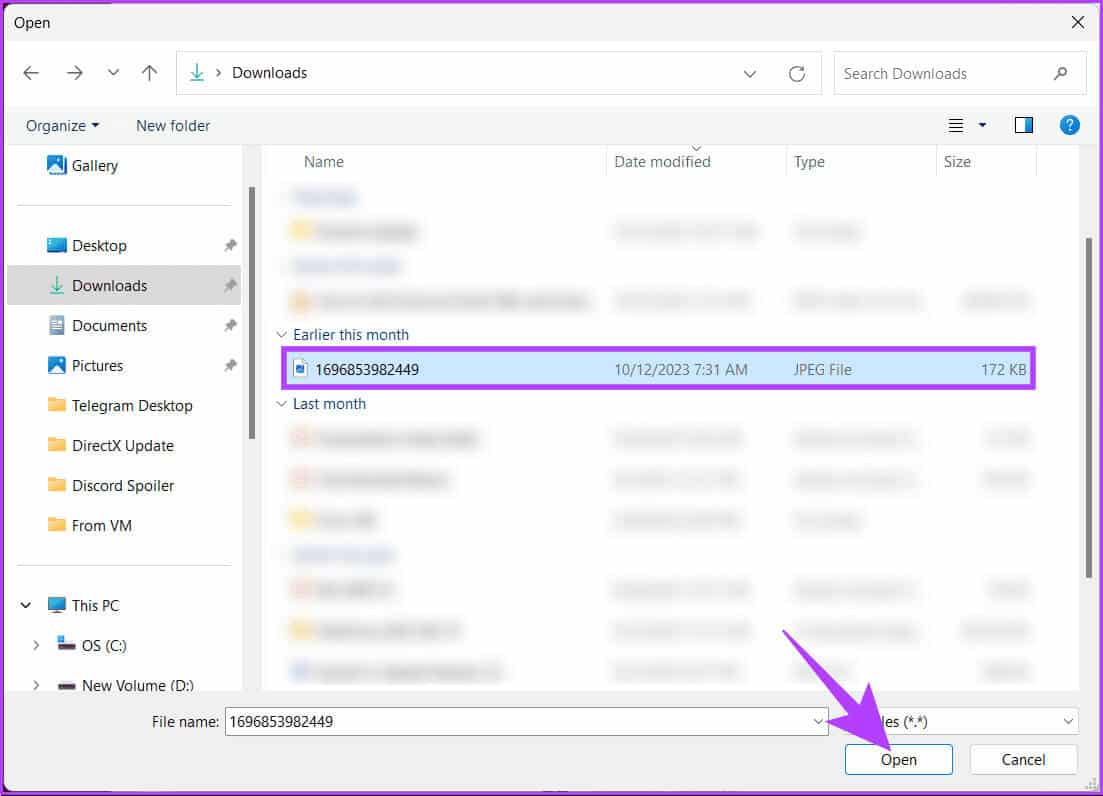Expand the address bar history dropdown
Viewport: 1103px width, 796px height.
[x=750, y=73]
